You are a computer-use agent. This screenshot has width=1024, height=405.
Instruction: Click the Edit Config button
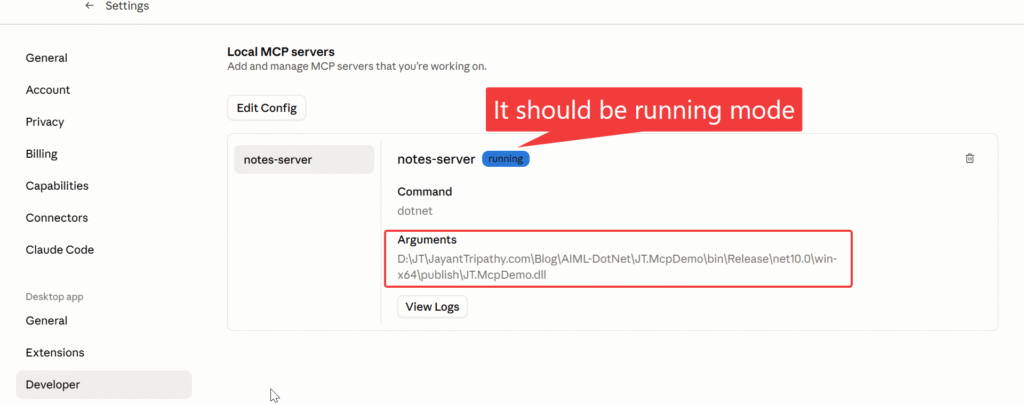266,108
